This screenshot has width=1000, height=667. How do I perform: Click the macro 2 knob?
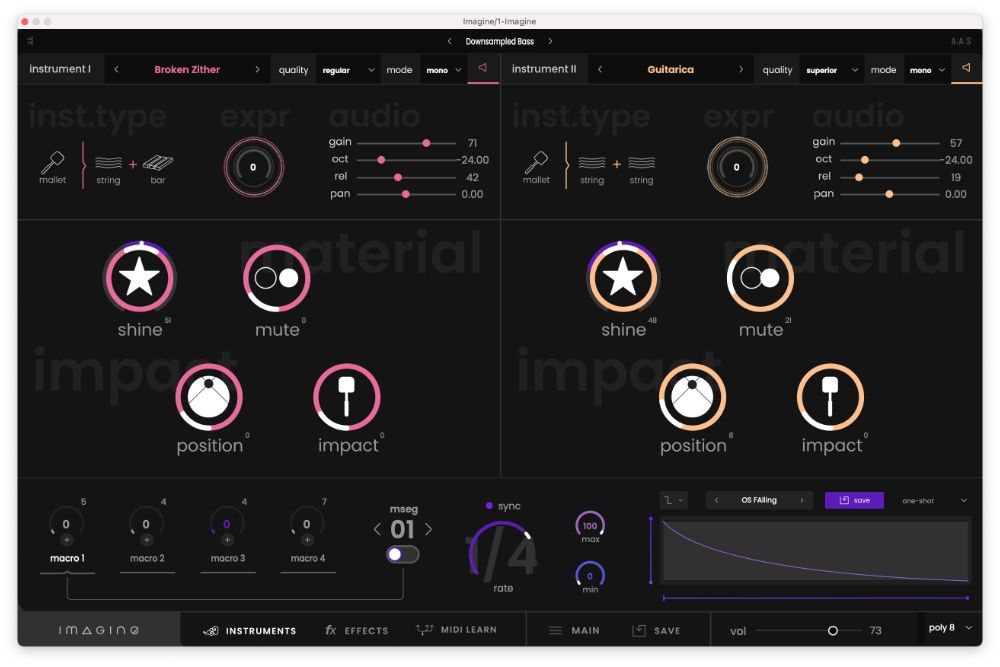click(x=146, y=523)
